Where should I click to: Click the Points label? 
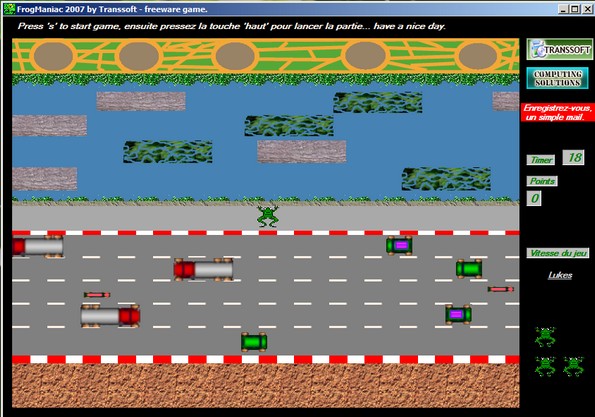click(x=542, y=181)
